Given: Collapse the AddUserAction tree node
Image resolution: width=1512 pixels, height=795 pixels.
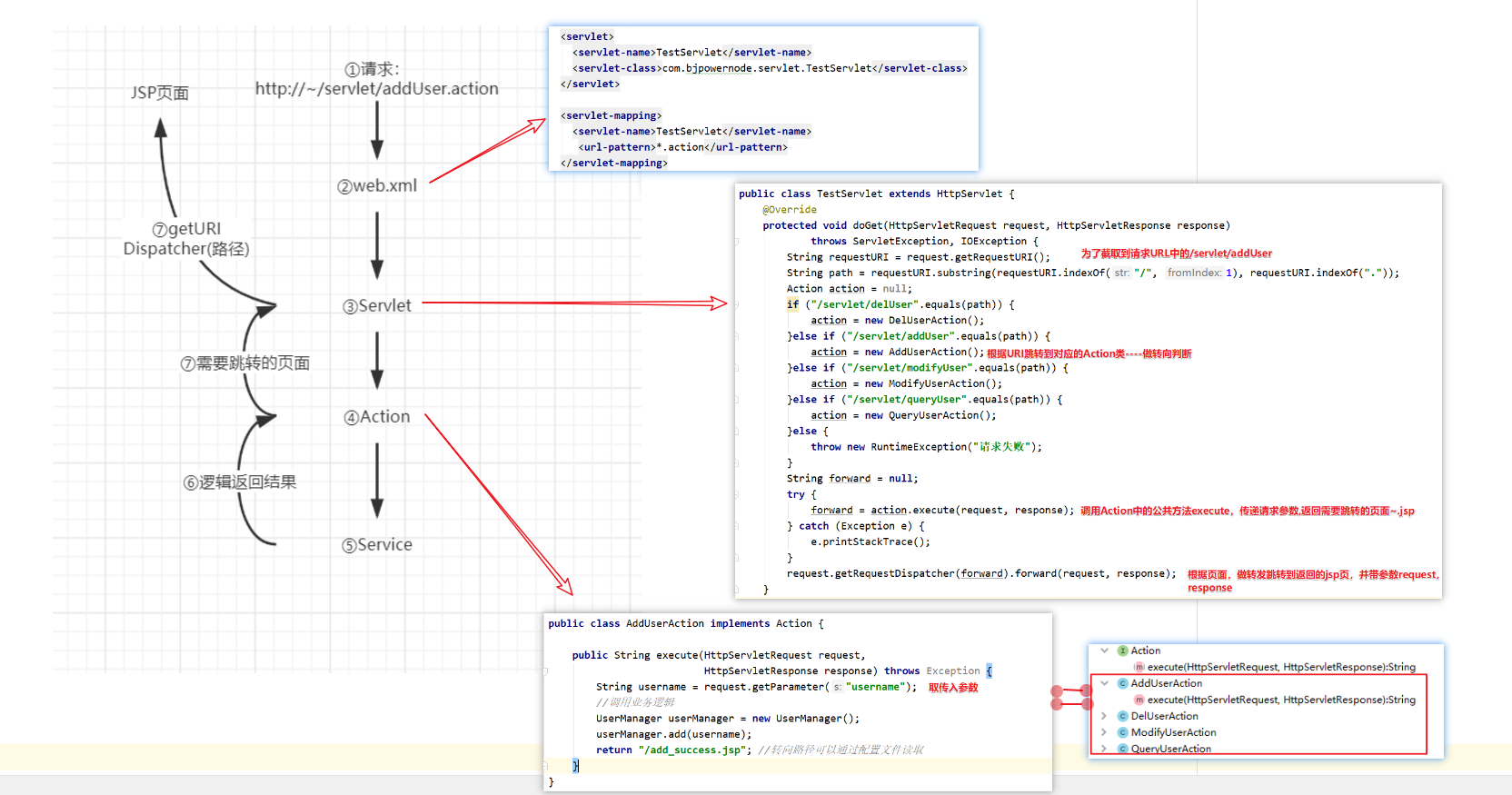Looking at the screenshot, I should point(1104,683).
